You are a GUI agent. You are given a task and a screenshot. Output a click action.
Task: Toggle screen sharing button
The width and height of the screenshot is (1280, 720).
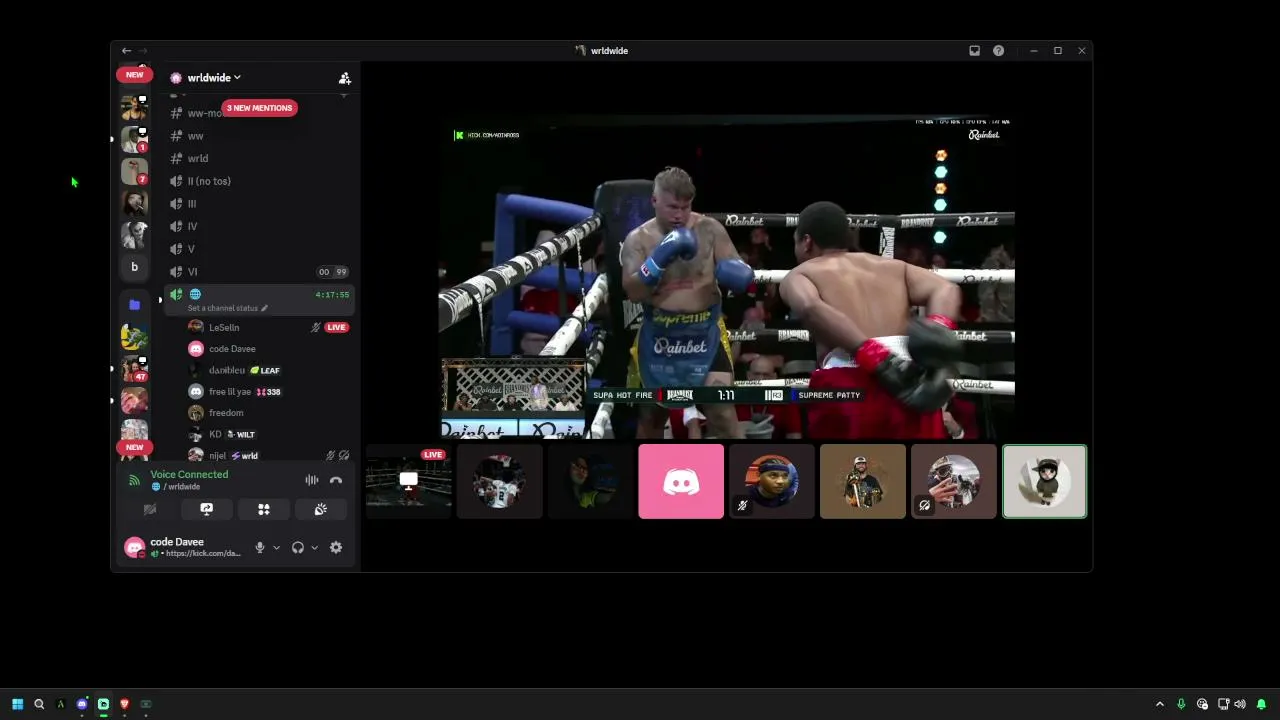click(207, 509)
